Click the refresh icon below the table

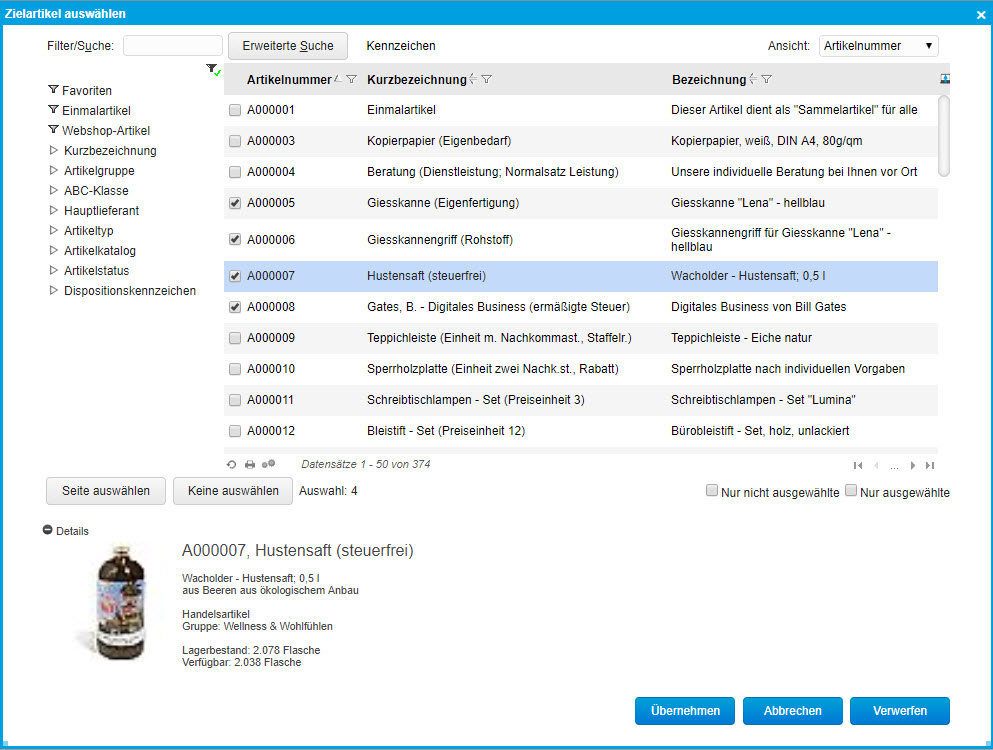click(232, 465)
